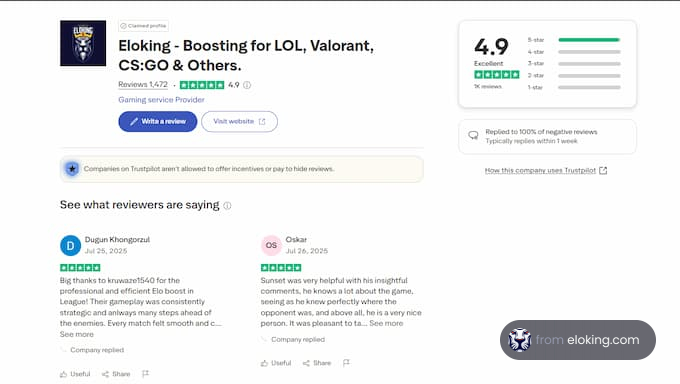Click Write a review button
Viewport: 680px width, 384px height.
pos(158,121)
